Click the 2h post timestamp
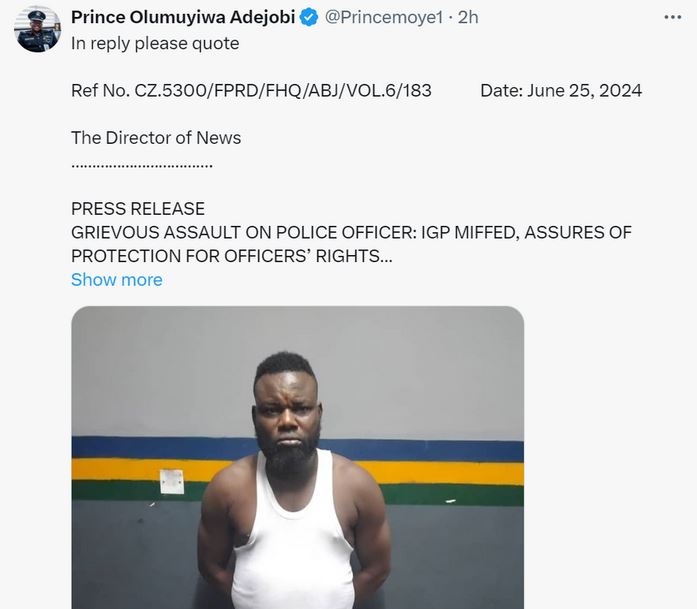Viewport: 697px width, 609px height. coord(468,18)
